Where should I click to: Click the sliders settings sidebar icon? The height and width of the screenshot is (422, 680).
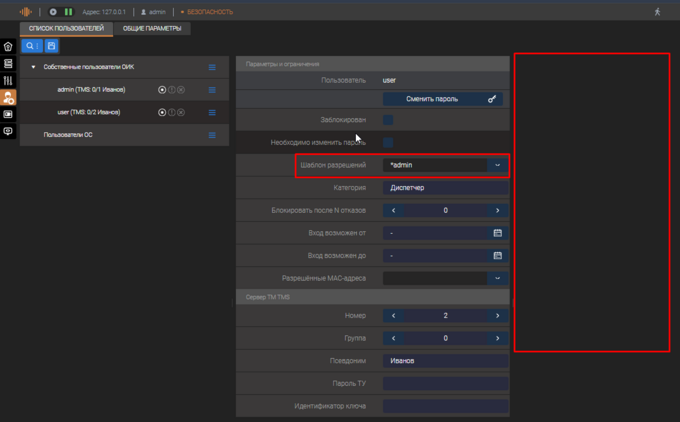pyautogui.click(x=9, y=80)
